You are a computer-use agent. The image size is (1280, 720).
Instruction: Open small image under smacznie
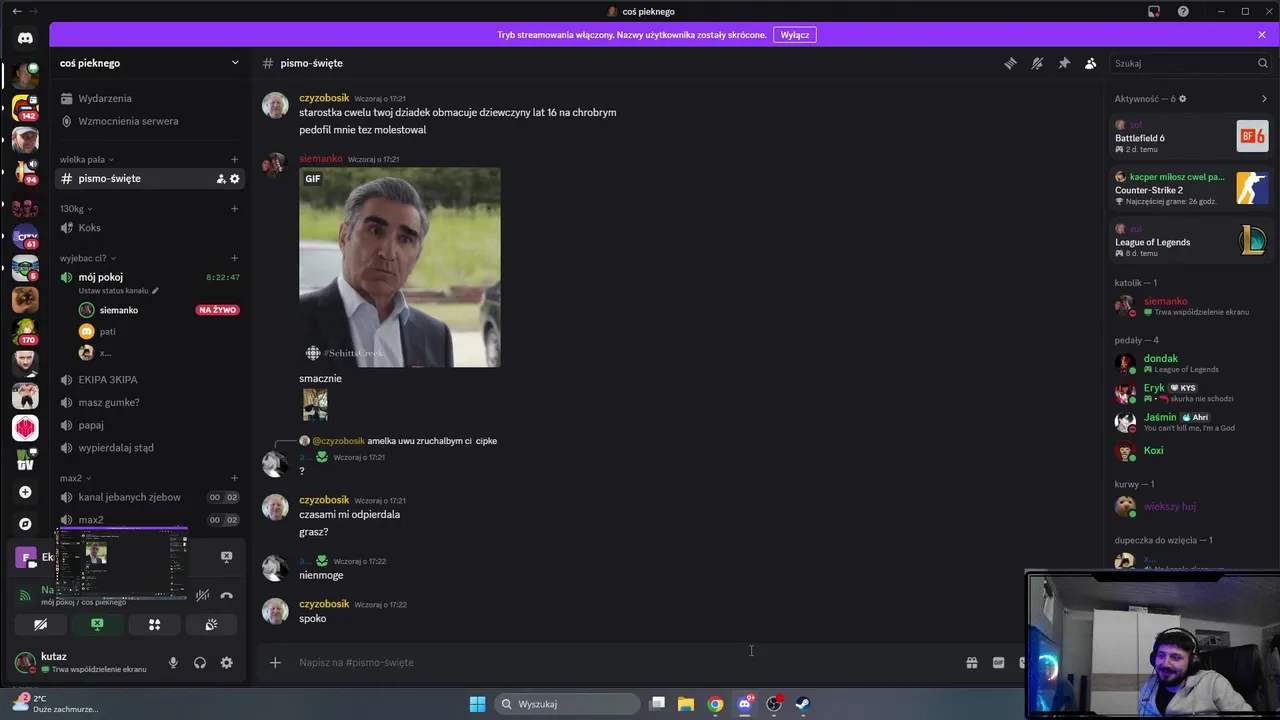click(x=315, y=405)
